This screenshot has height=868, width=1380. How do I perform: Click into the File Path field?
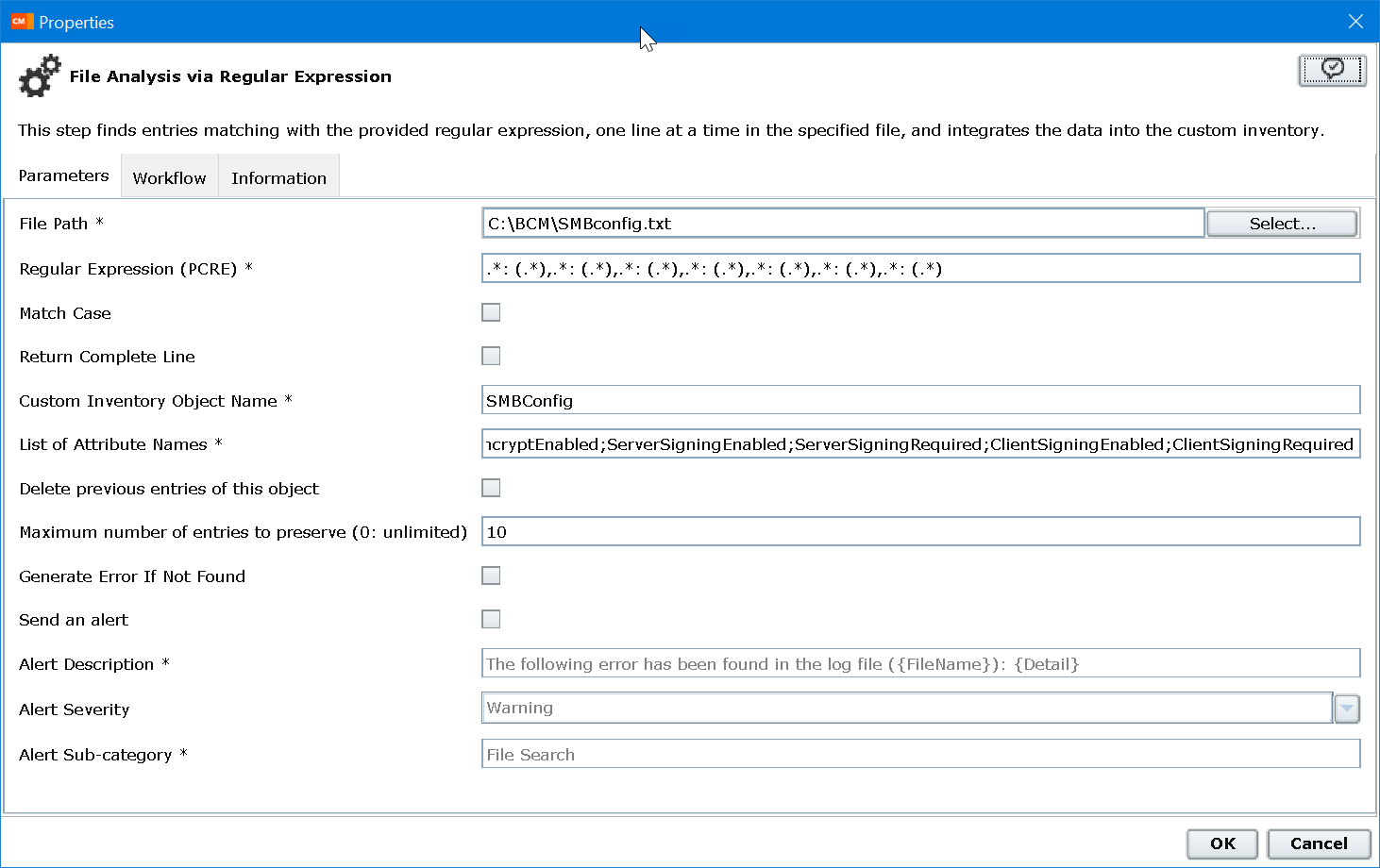[x=842, y=224]
